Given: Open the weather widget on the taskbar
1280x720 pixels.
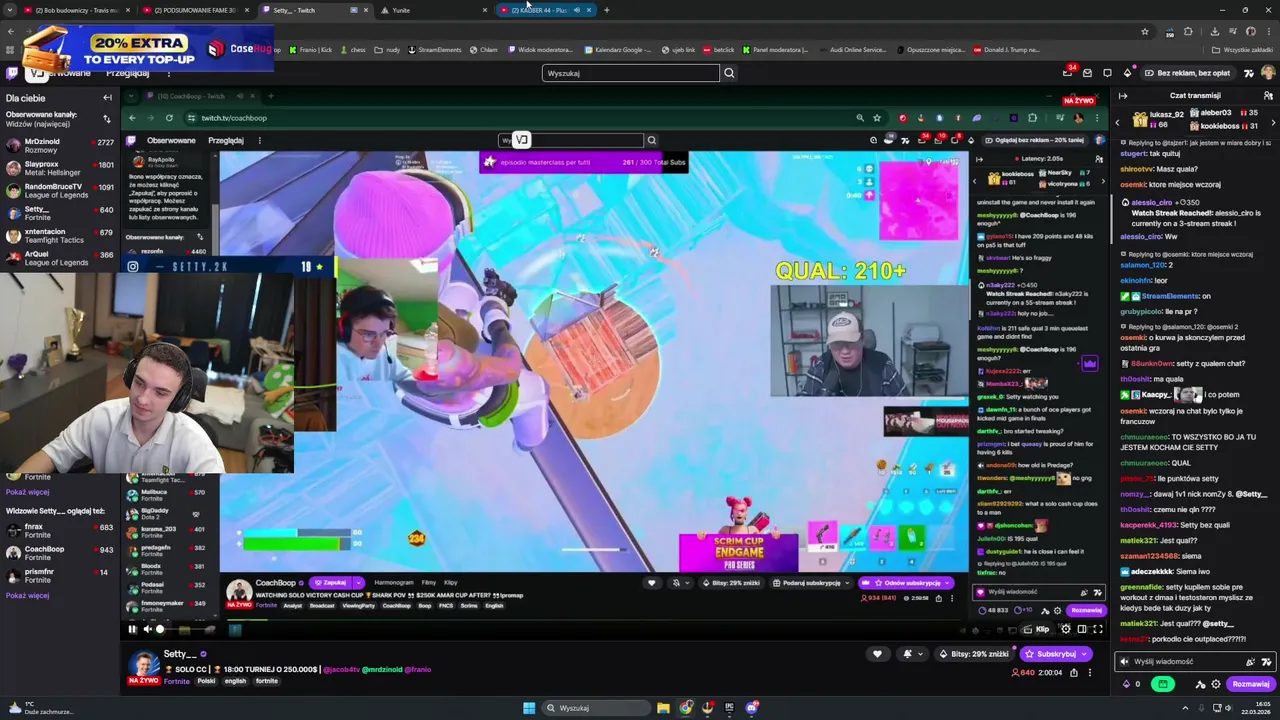Looking at the screenshot, I should click(x=40, y=708).
